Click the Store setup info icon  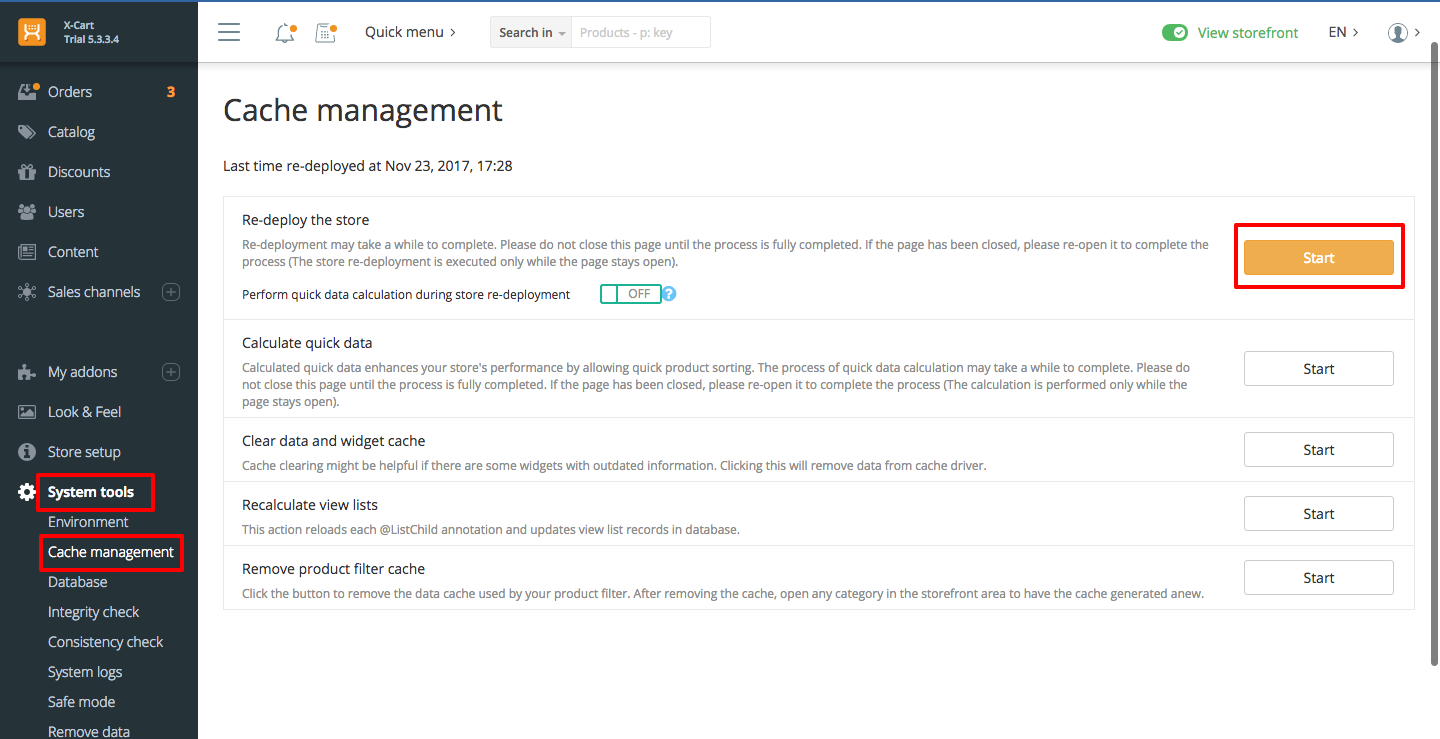tap(27, 452)
